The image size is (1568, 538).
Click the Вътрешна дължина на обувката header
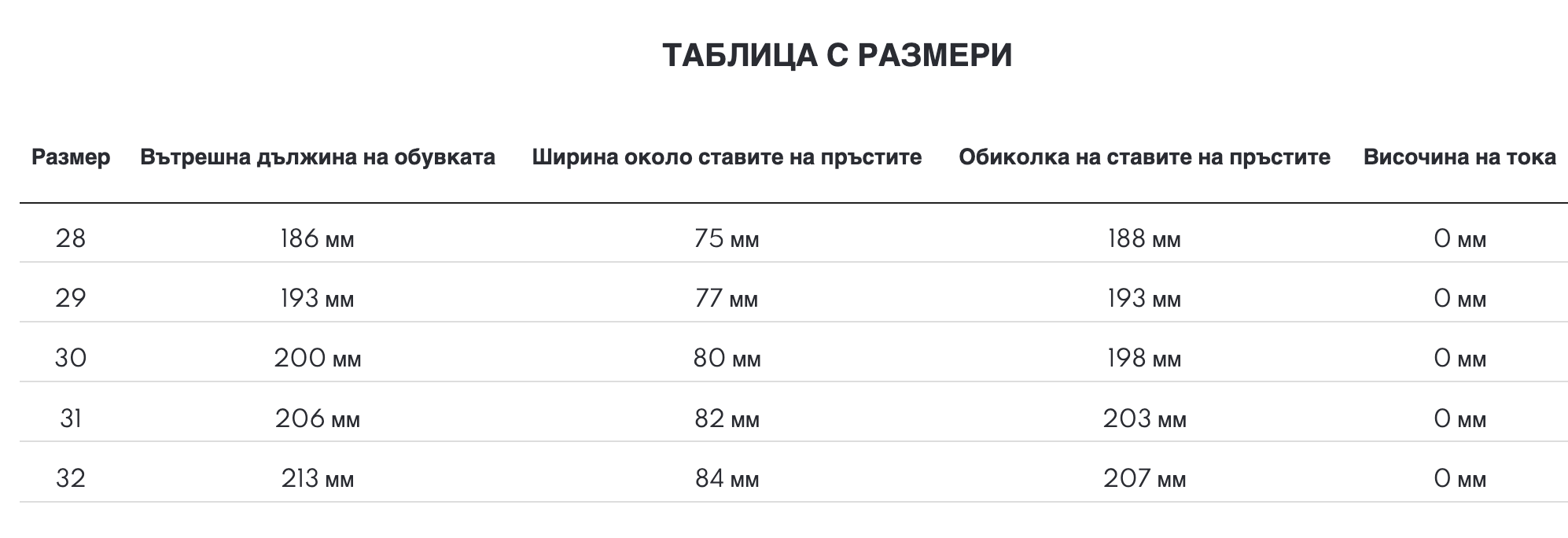(318, 157)
